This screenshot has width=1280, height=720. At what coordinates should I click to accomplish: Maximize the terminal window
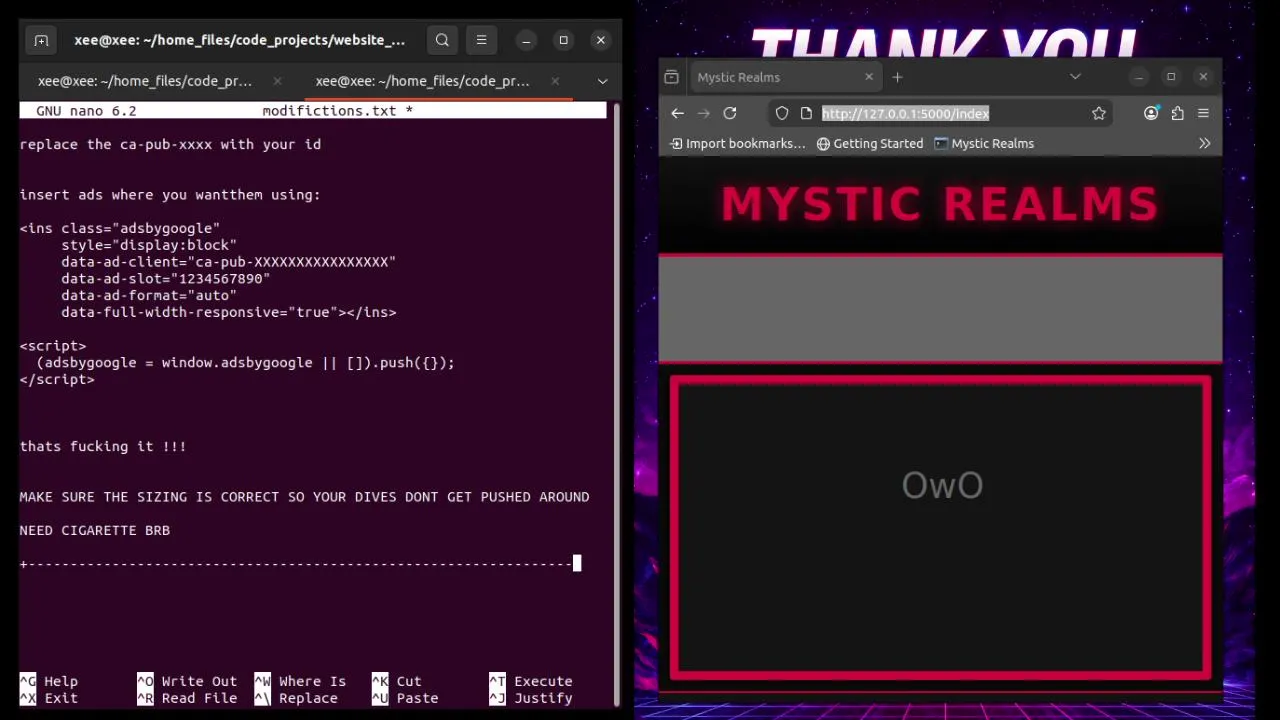[563, 40]
